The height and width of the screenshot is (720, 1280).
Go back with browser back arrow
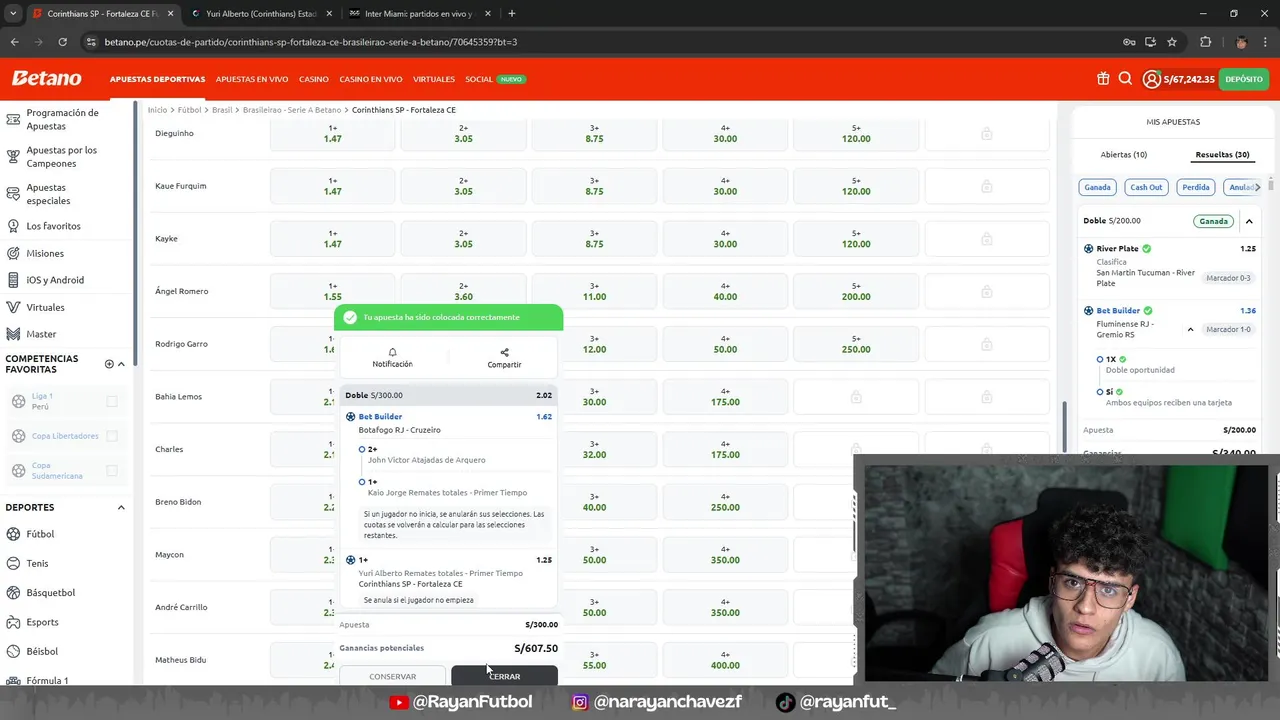tap(14, 42)
